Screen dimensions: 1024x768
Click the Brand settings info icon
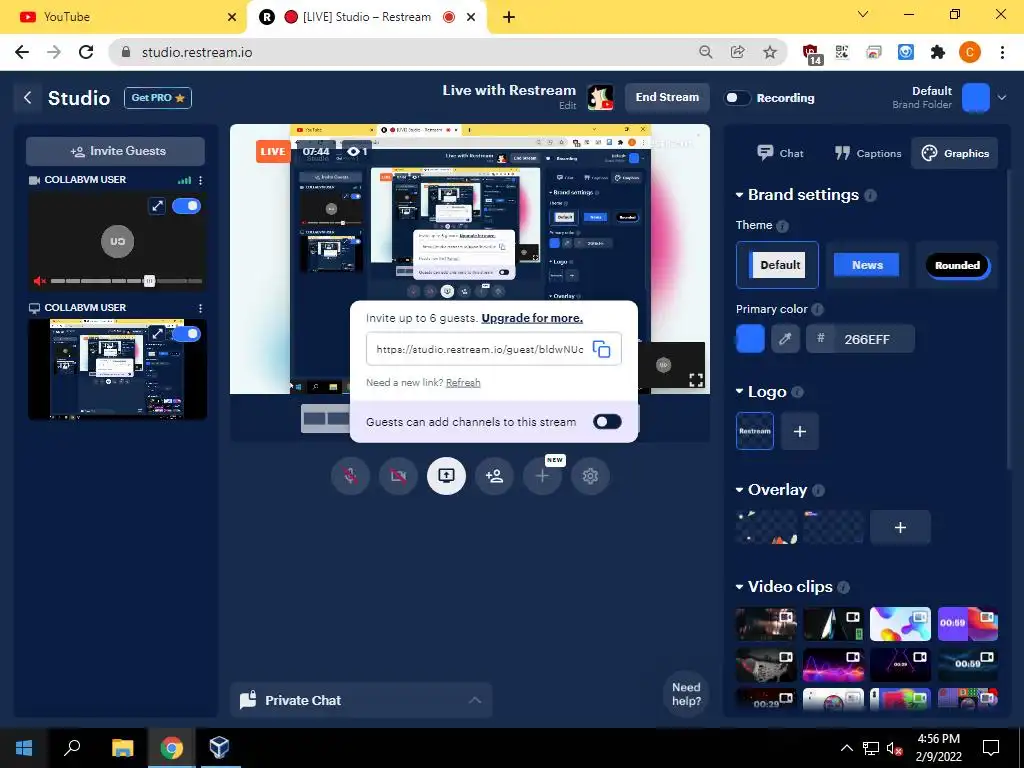coord(870,195)
